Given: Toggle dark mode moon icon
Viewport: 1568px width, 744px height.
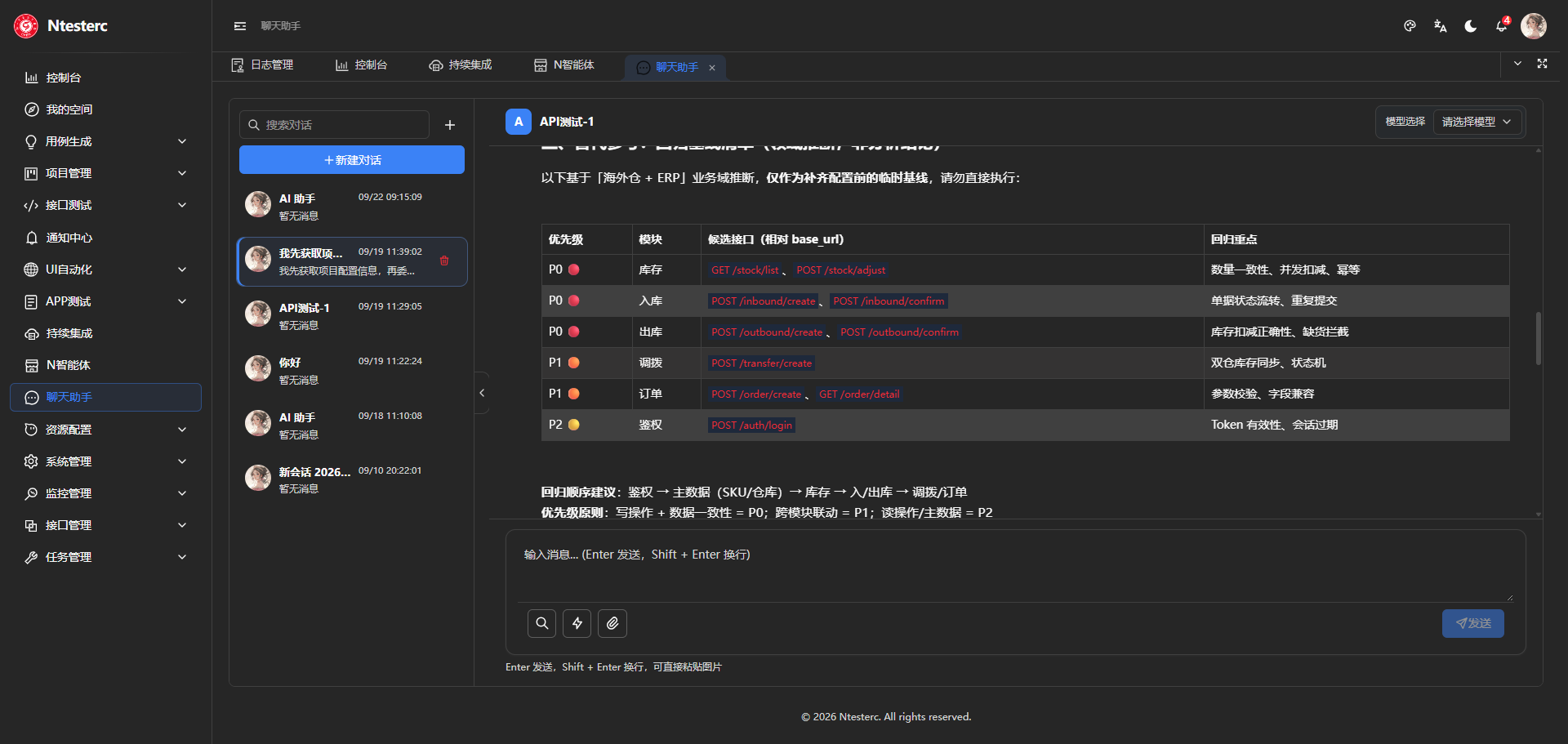Looking at the screenshot, I should click(x=1471, y=26).
